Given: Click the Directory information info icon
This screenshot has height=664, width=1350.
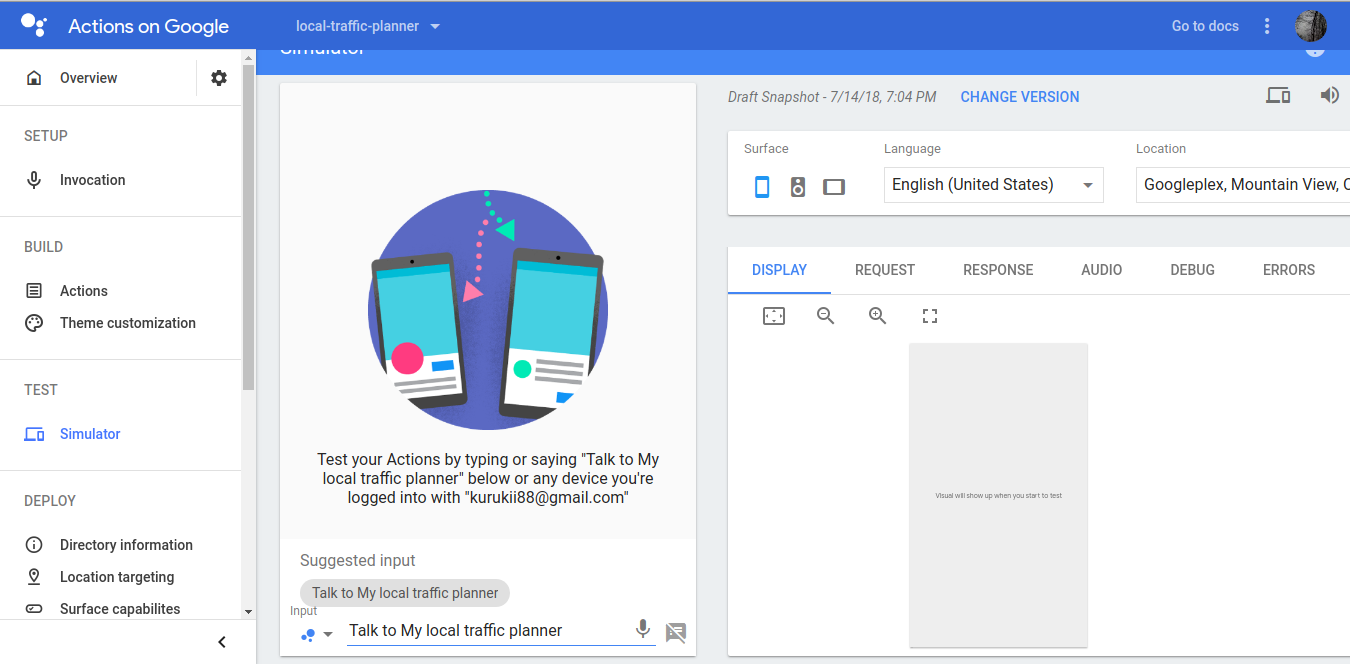Looking at the screenshot, I should (x=34, y=545).
